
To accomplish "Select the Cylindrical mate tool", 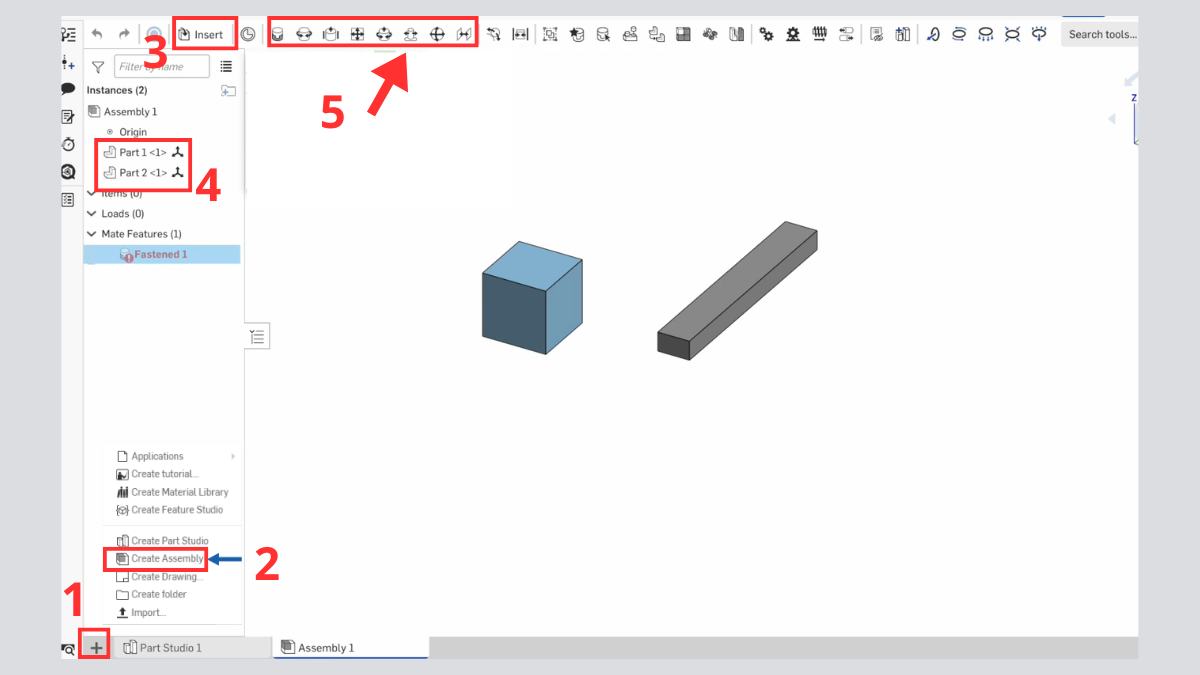I will (384, 34).
